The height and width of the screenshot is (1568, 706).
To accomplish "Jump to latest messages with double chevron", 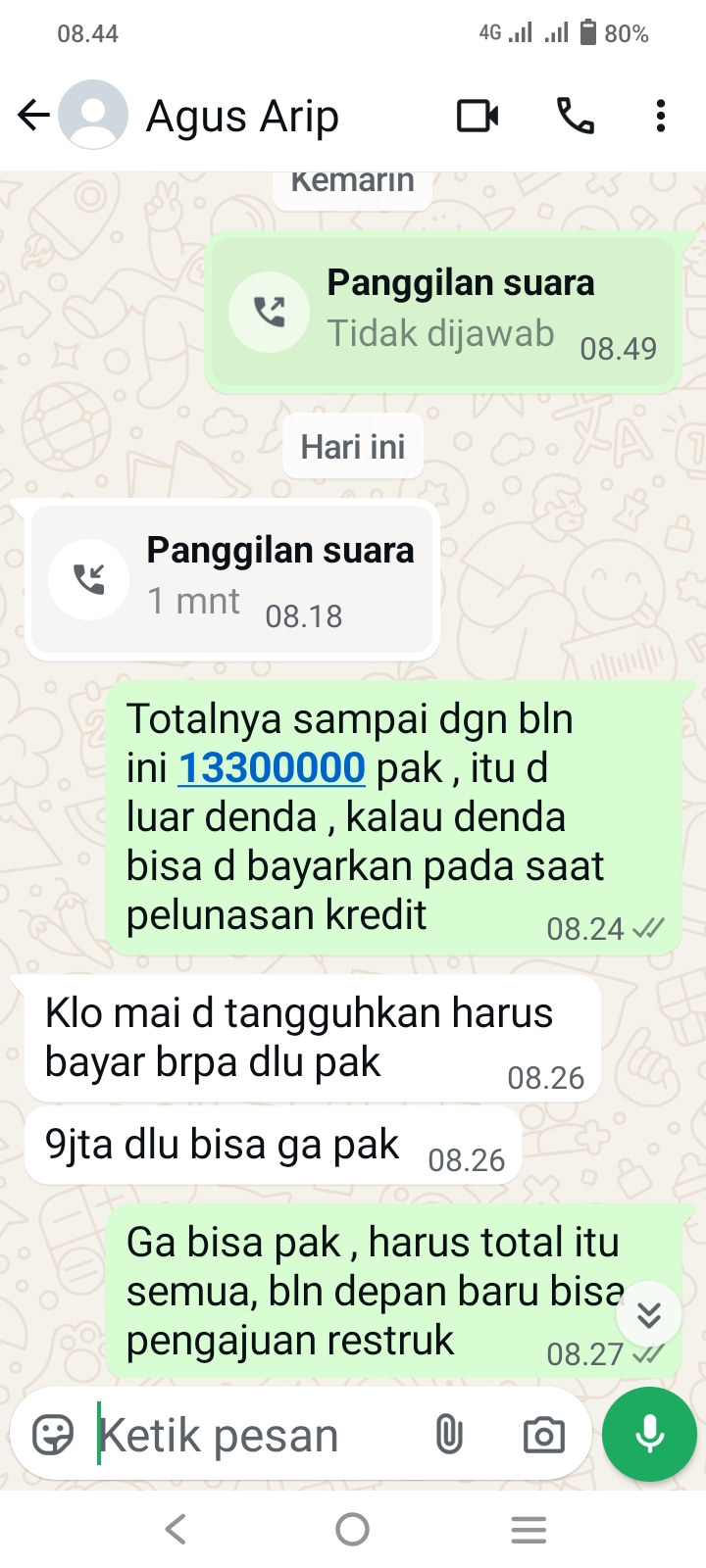I will pyautogui.click(x=649, y=1314).
